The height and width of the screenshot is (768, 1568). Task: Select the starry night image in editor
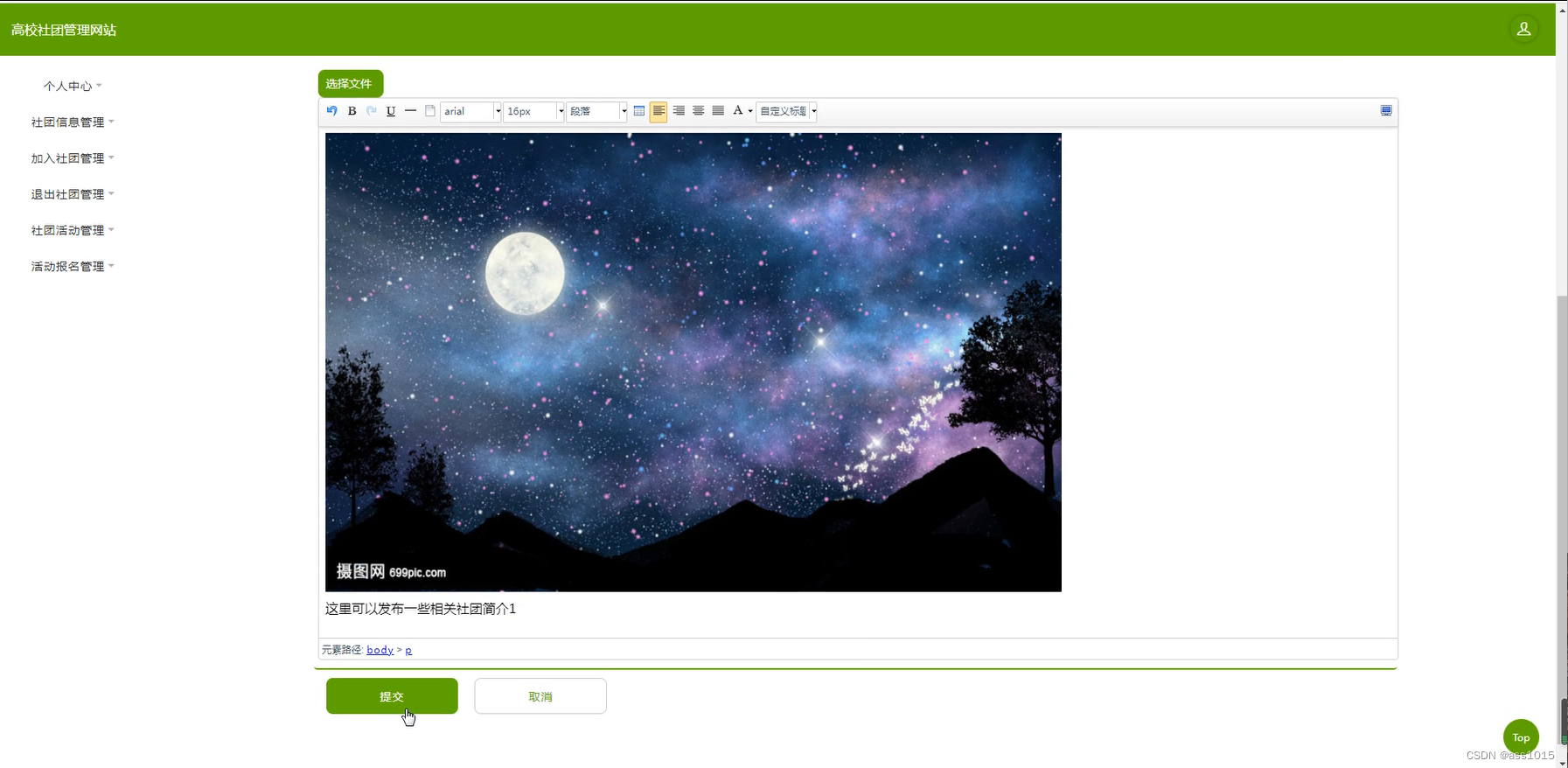pos(693,362)
